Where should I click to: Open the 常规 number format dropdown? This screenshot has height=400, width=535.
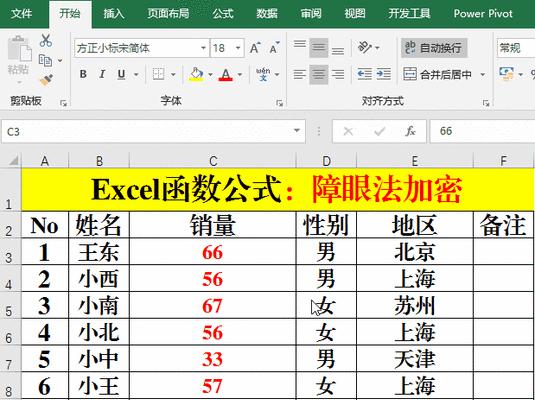tap(516, 48)
